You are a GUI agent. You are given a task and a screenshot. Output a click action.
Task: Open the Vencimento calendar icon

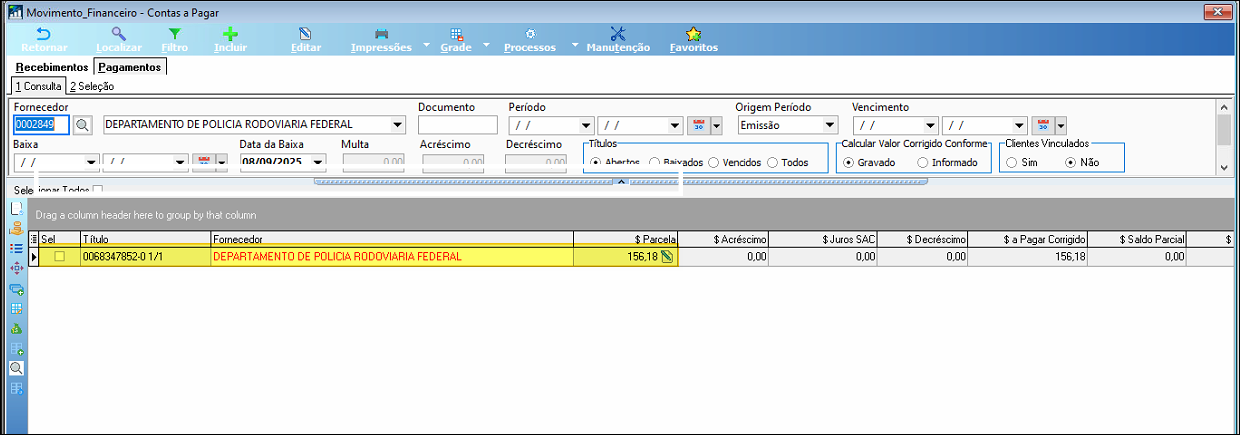tap(1043, 125)
